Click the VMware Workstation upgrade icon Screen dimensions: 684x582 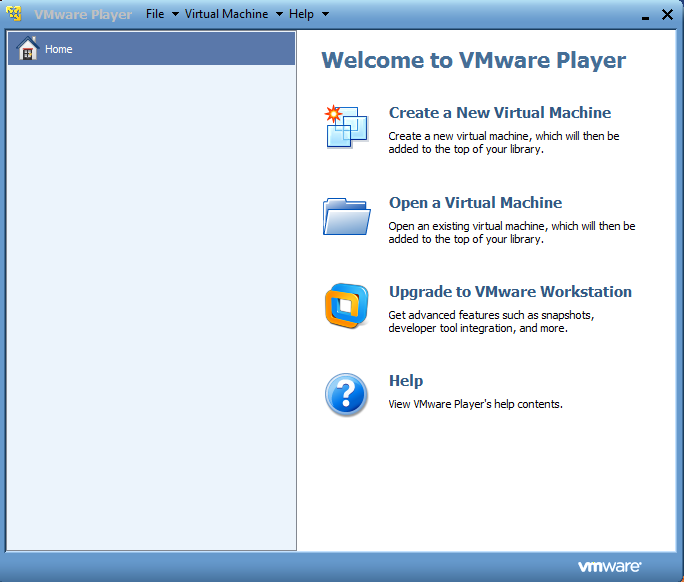tap(346, 306)
